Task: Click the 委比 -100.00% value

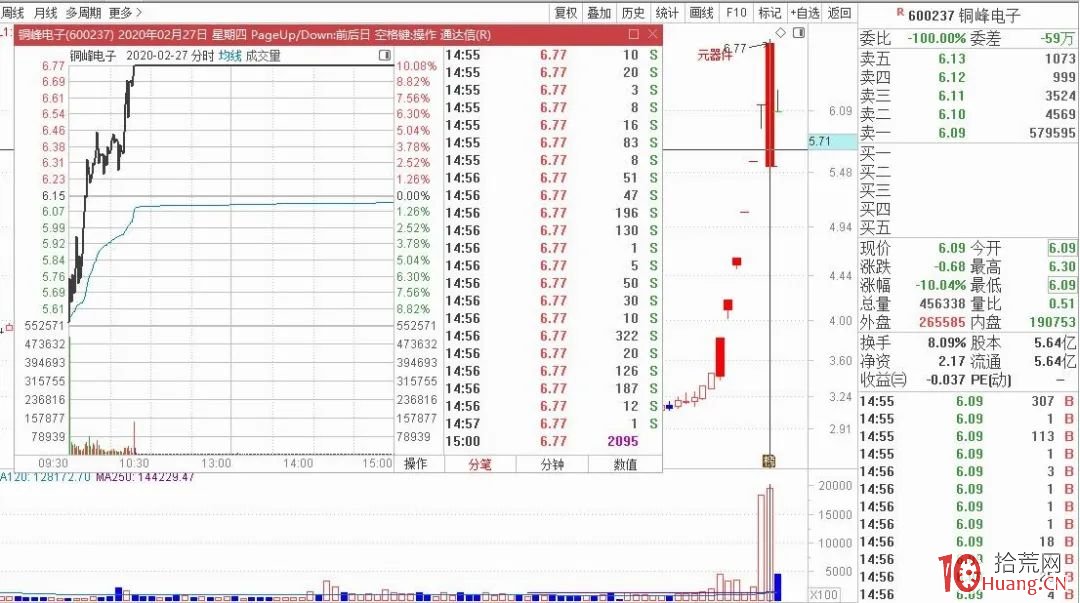Action: tap(936, 39)
